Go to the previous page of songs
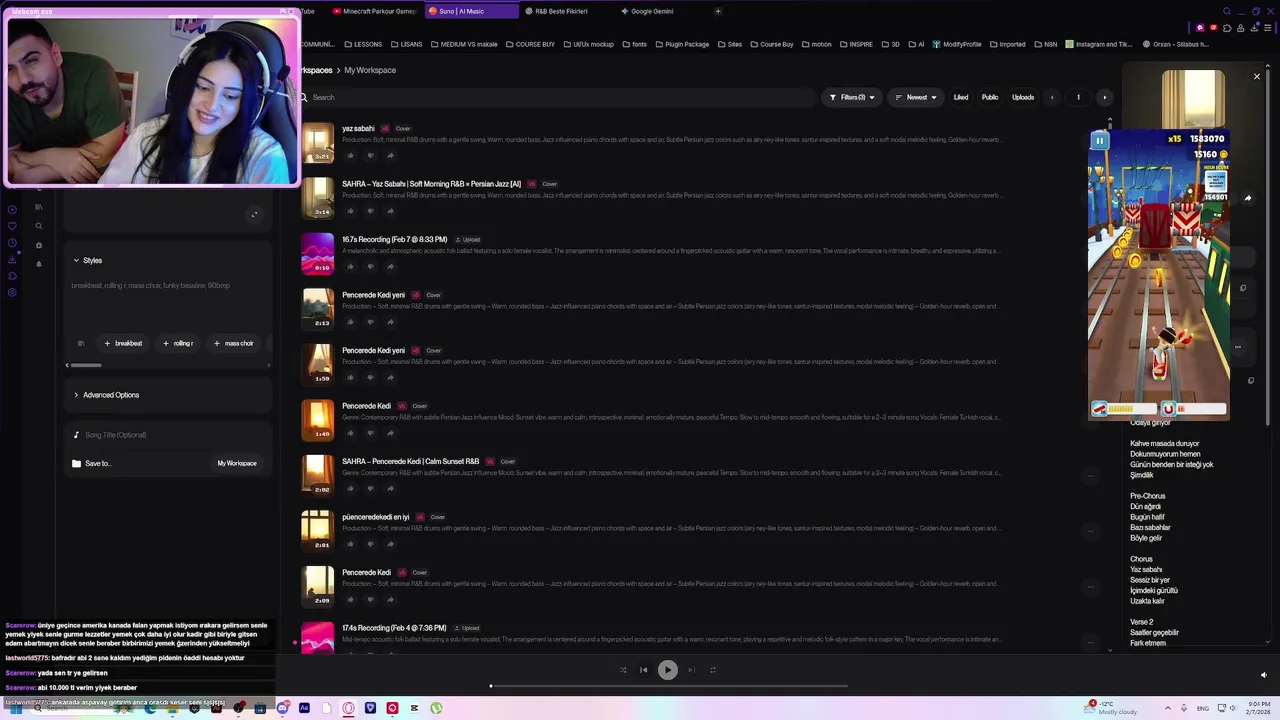The width and height of the screenshot is (1280, 720). 1052,97
